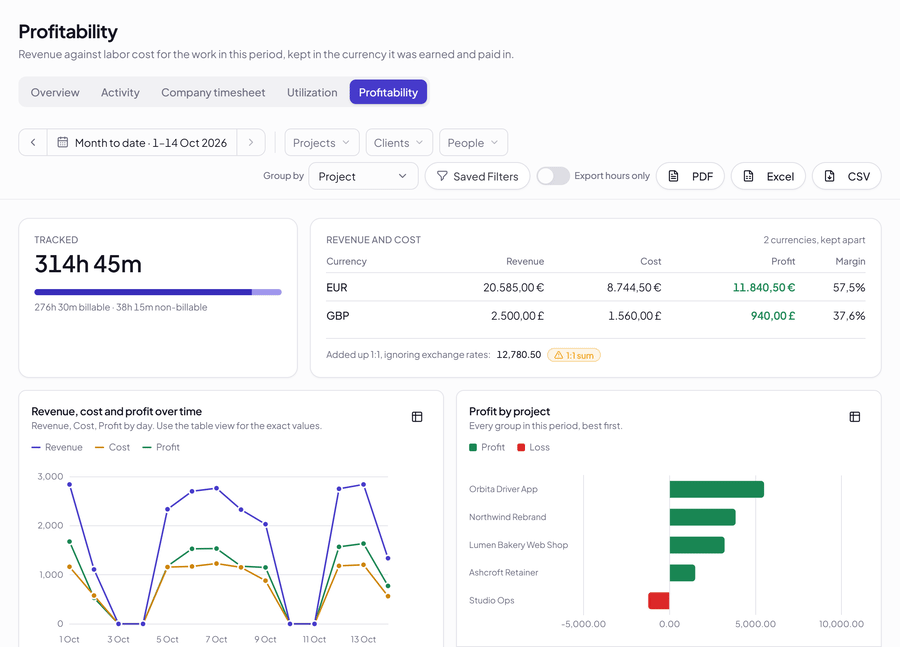This screenshot has height=647, width=900.
Task: Toggle Cost series in chart legend
Action: (x=112, y=447)
